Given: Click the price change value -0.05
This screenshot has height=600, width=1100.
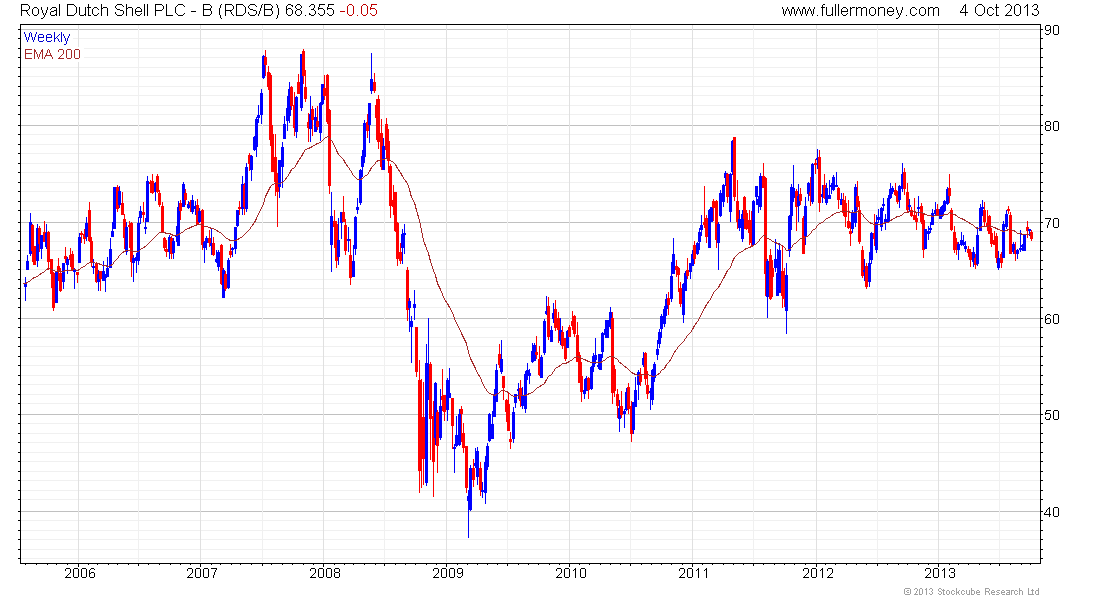Looking at the screenshot, I should (358, 11).
